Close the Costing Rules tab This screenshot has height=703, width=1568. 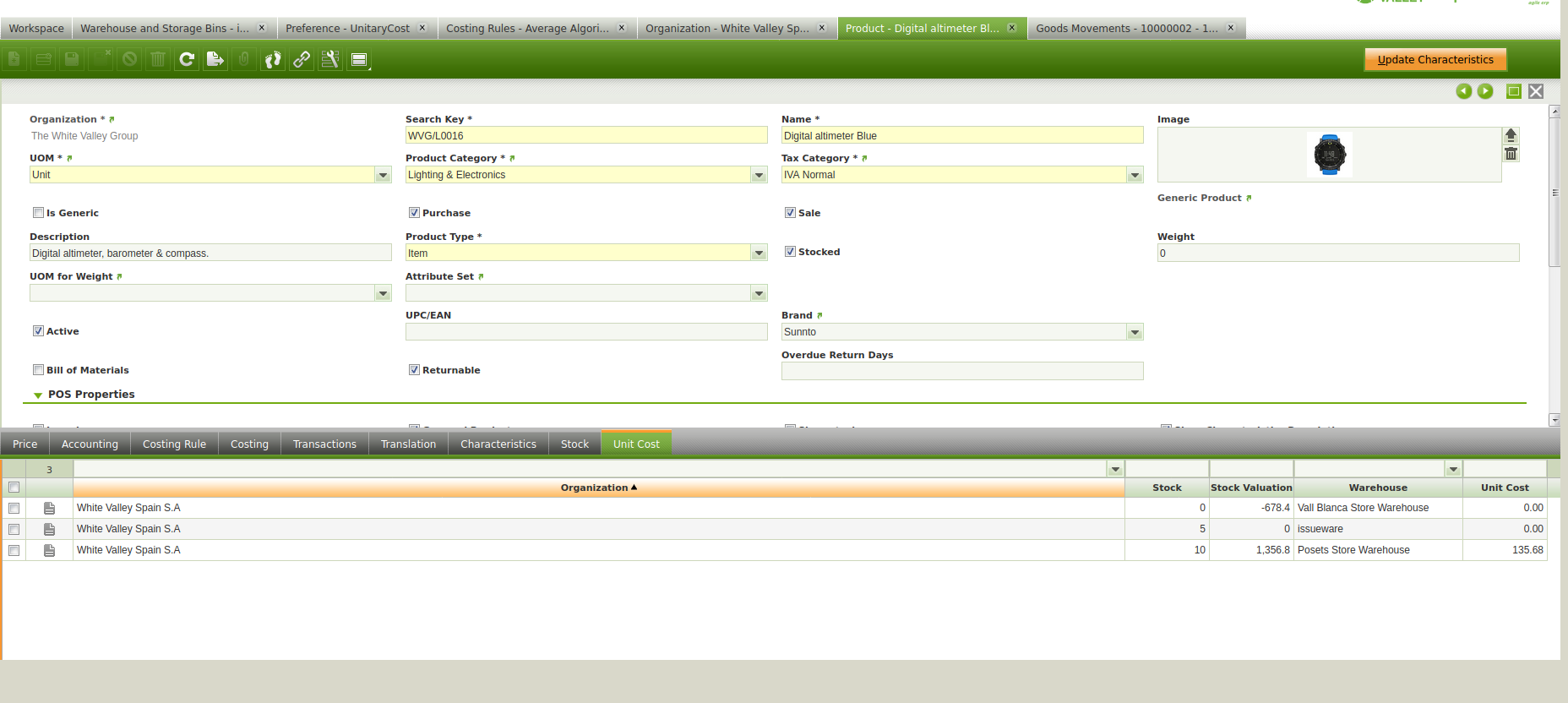tap(622, 28)
